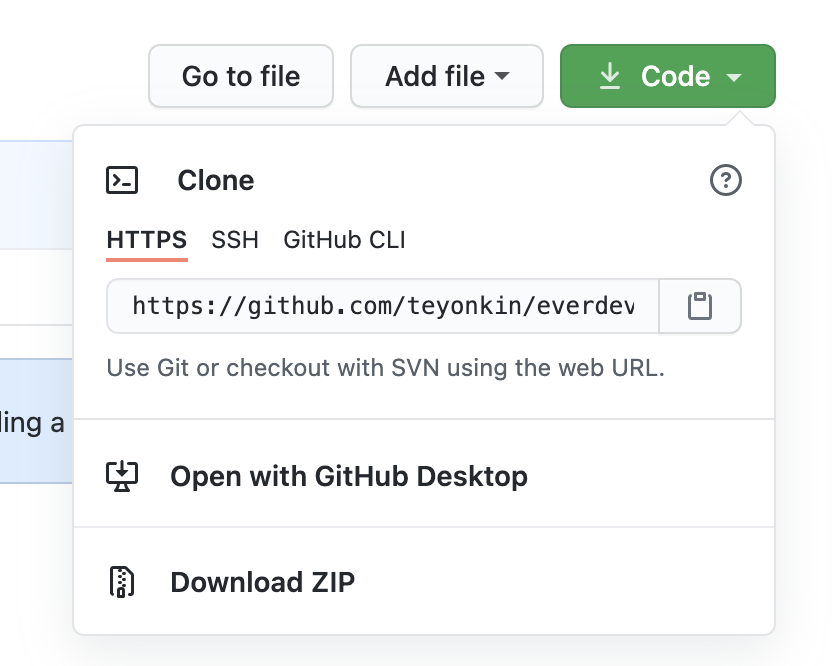This screenshot has height=666, width=834.
Task: Choose Open with GitHub Desktop
Action: (x=423, y=476)
